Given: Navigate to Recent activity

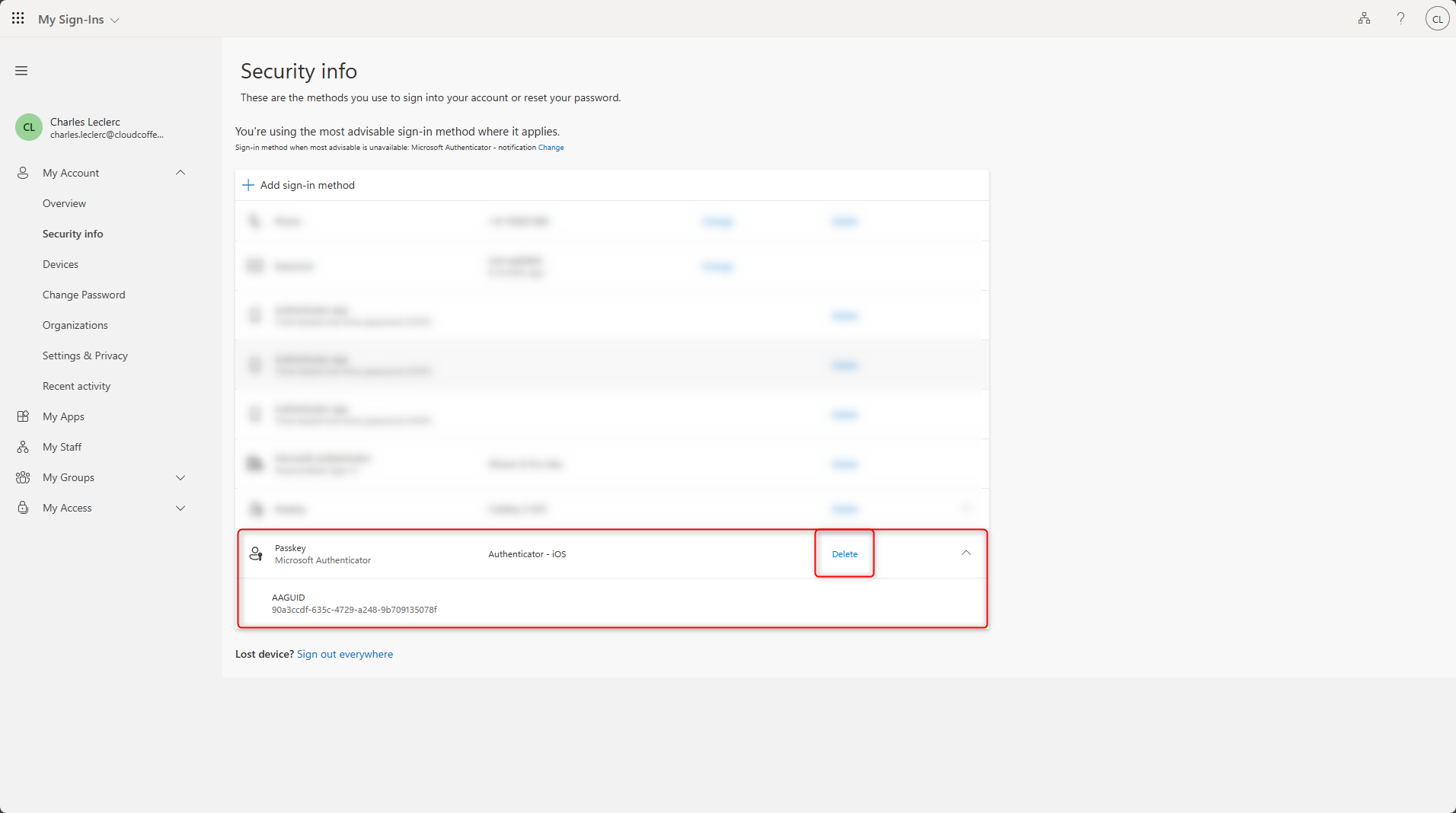Looking at the screenshot, I should (76, 386).
